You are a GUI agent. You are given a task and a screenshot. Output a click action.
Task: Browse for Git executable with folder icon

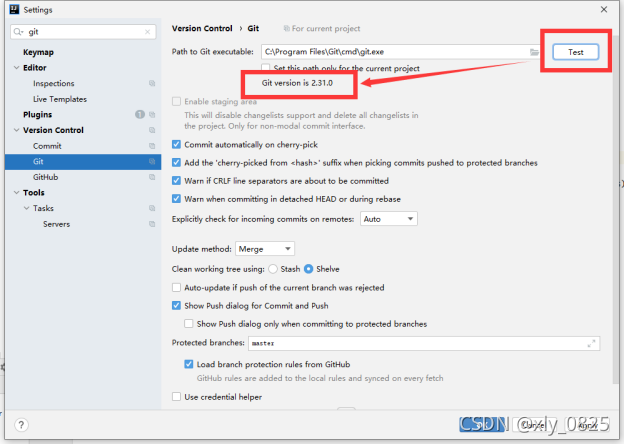534,52
